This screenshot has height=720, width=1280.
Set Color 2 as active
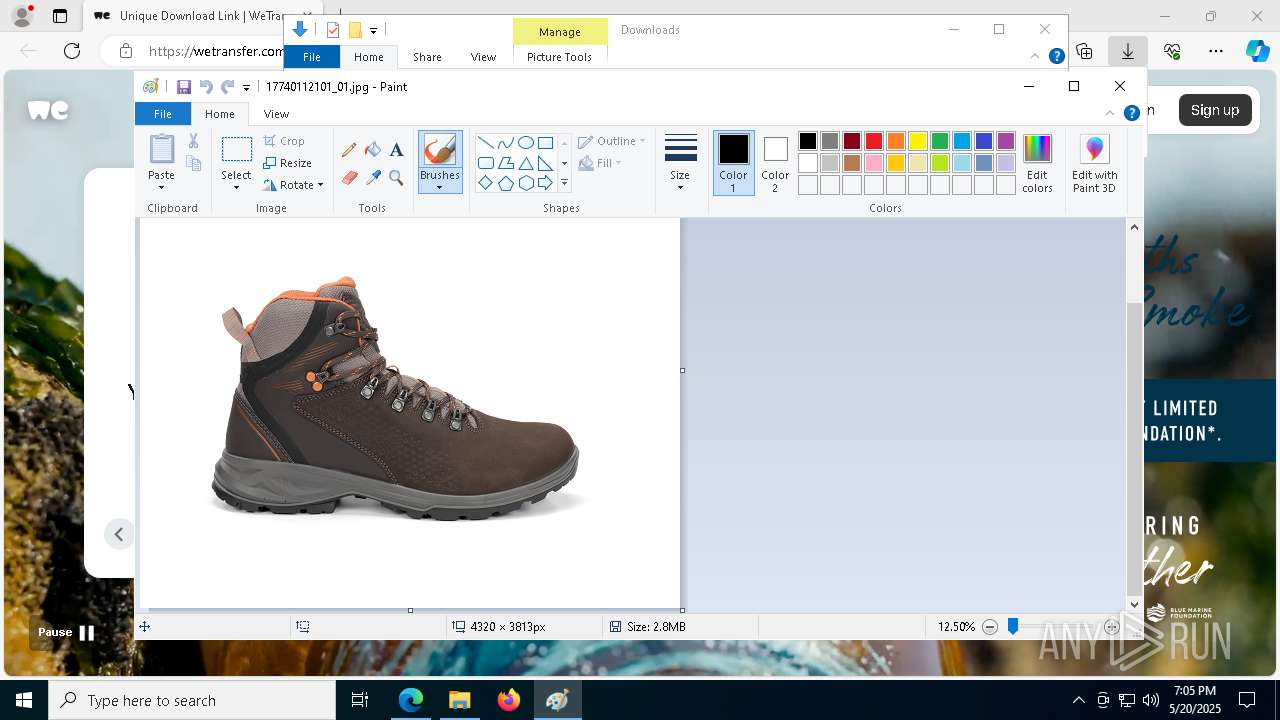[x=775, y=163]
